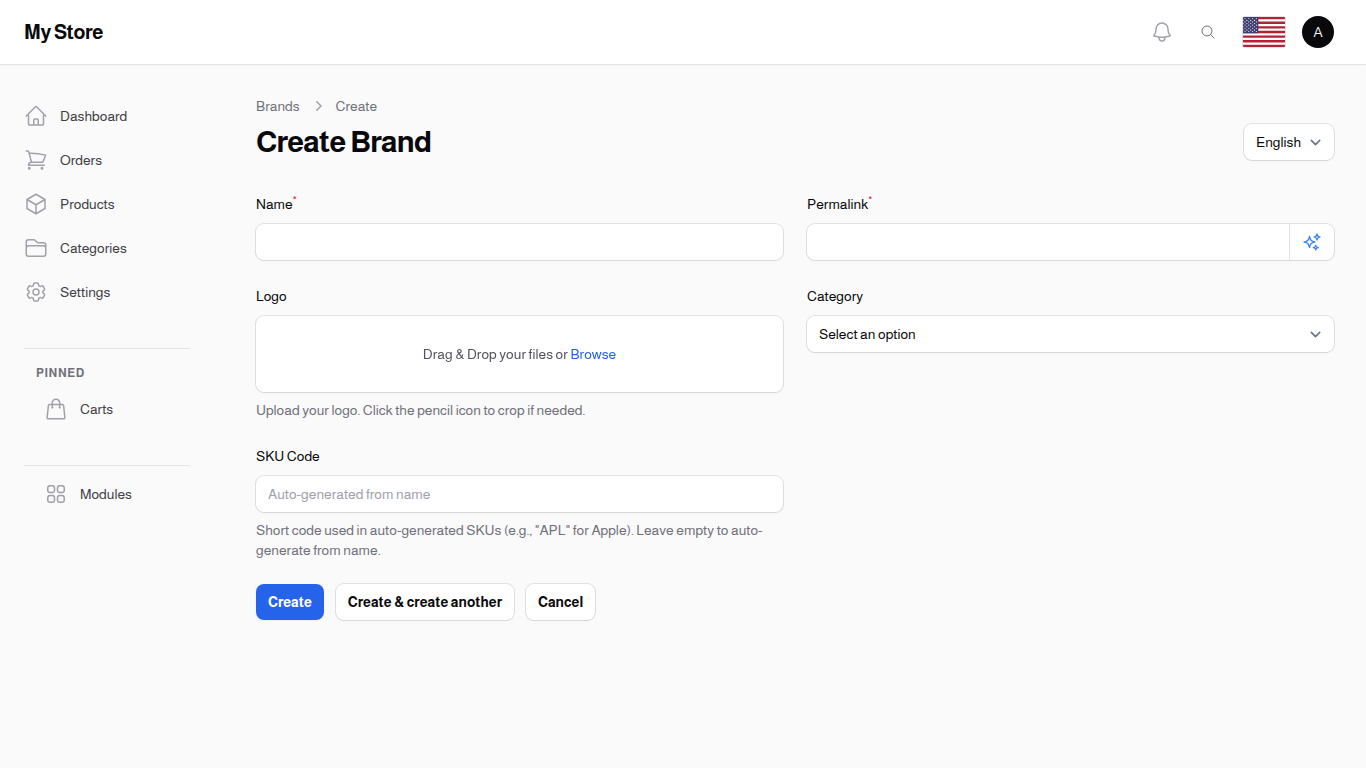Select Create in the breadcrumb trail
1366x768 pixels.
[356, 106]
